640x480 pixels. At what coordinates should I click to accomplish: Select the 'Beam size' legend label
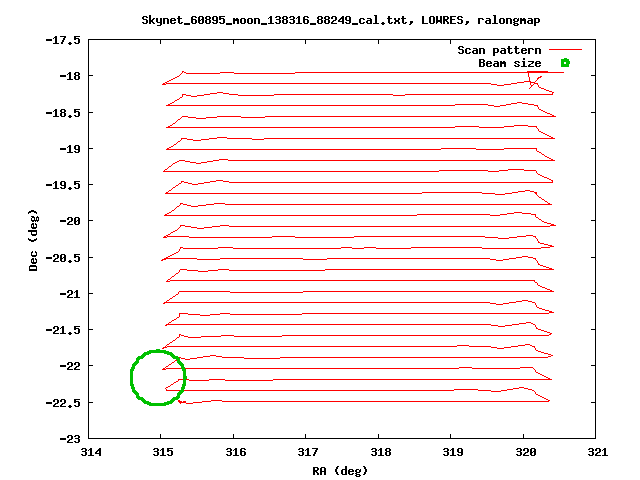[x=510, y=63]
